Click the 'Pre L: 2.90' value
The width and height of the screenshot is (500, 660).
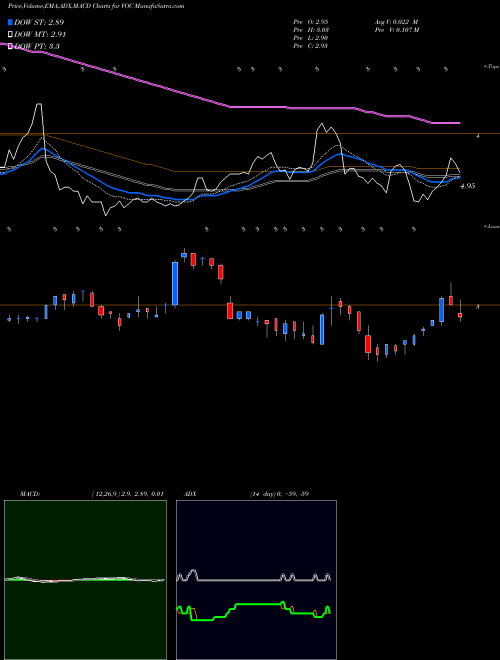click(x=311, y=38)
